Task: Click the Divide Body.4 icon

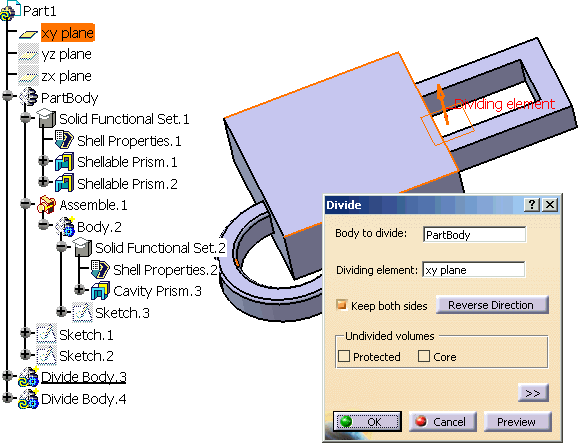Action: pos(29,399)
